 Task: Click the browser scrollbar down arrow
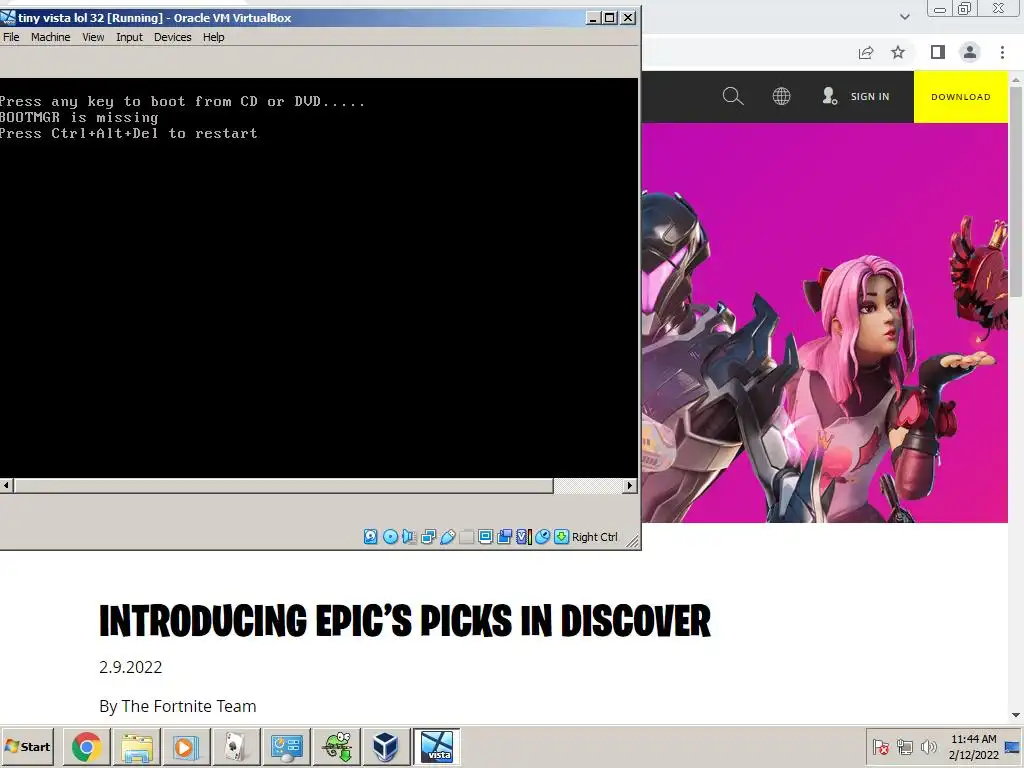[1016, 716]
